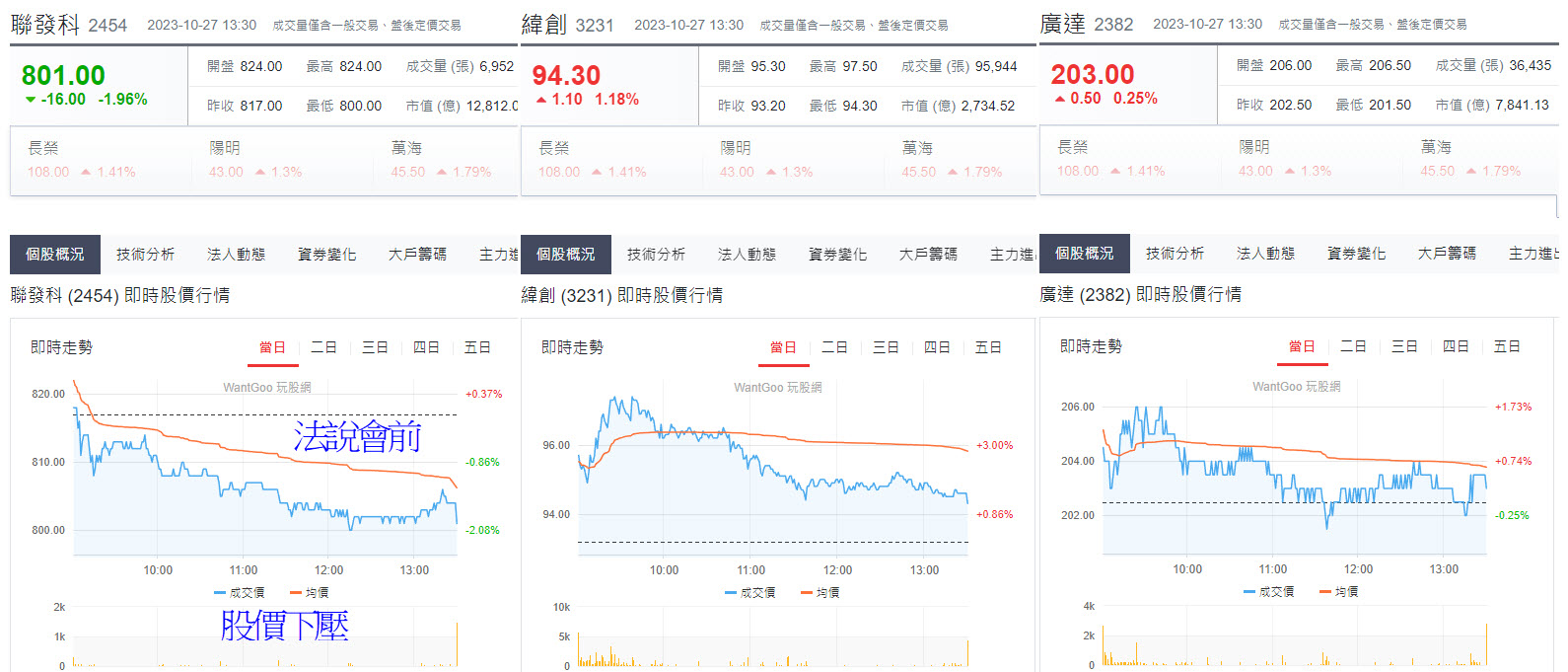Open 萬海 related stock under 廣達
1568x672 pixels.
pos(1479,159)
